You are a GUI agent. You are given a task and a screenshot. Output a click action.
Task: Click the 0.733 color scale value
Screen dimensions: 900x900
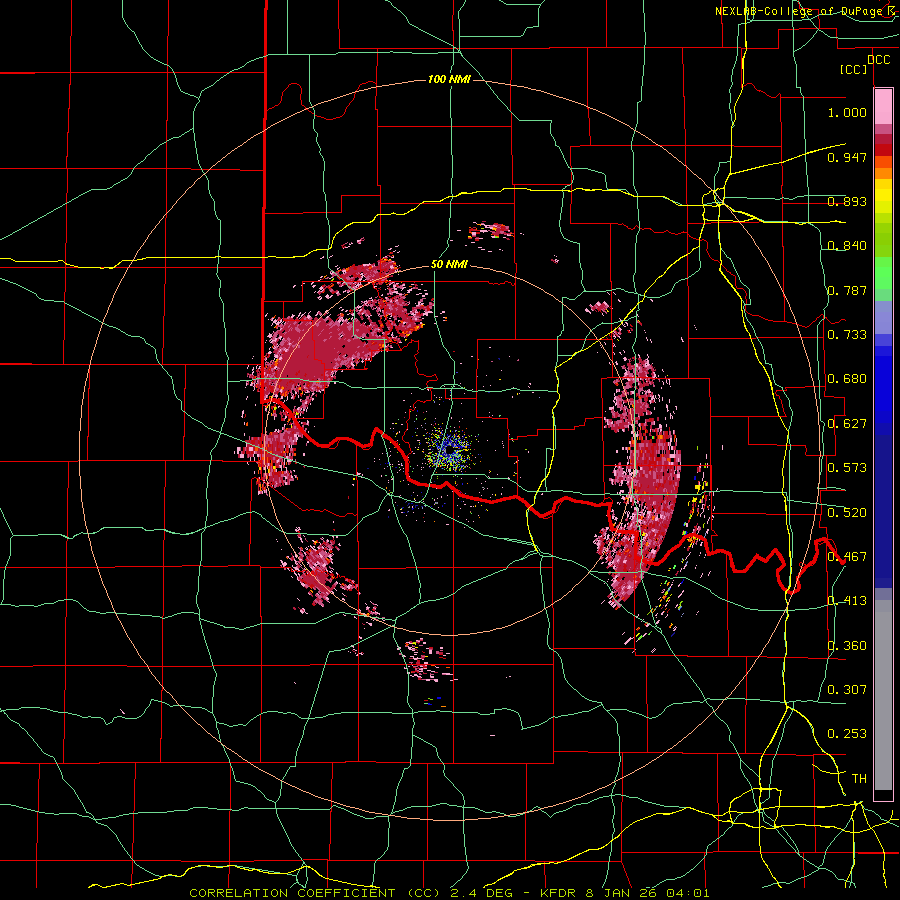click(847, 335)
